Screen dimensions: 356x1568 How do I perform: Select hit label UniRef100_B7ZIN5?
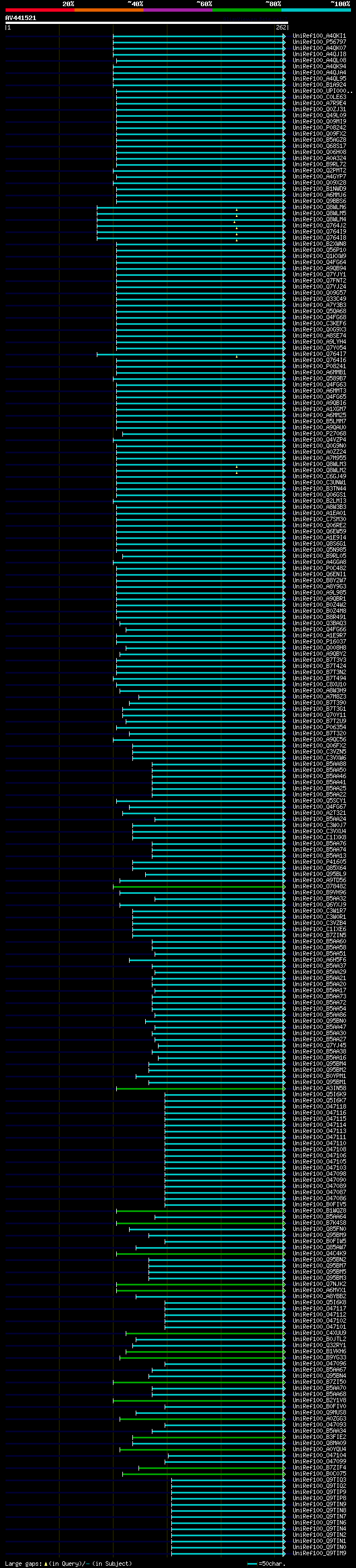click(319, 935)
